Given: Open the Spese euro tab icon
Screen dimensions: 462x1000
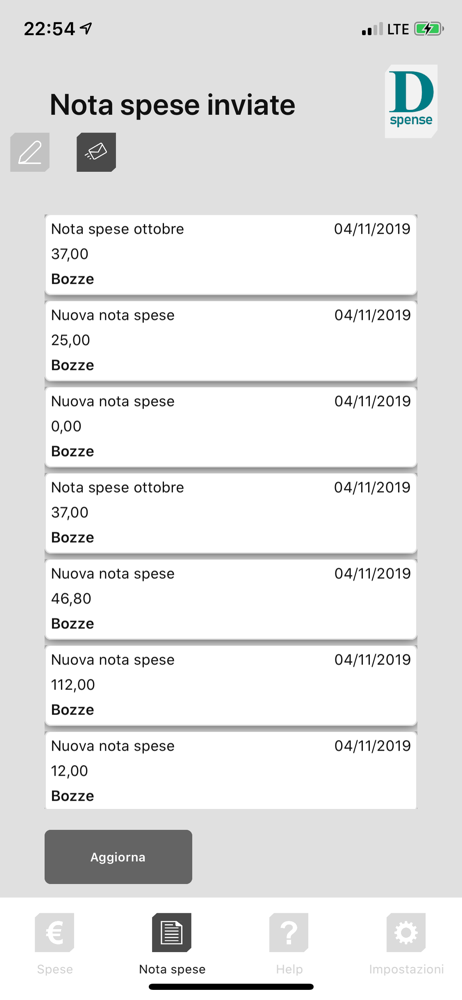Looking at the screenshot, I should (54, 933).
